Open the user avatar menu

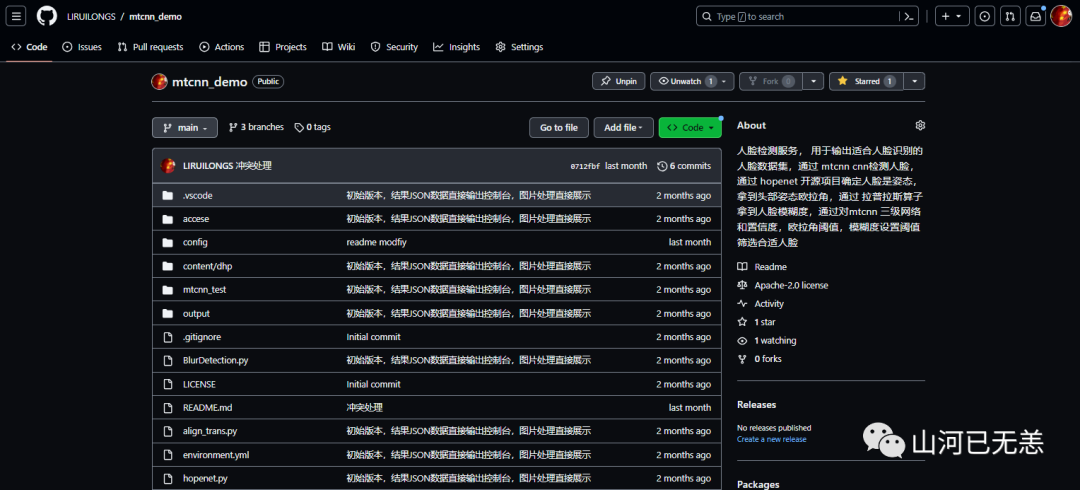pos(1061,17)
